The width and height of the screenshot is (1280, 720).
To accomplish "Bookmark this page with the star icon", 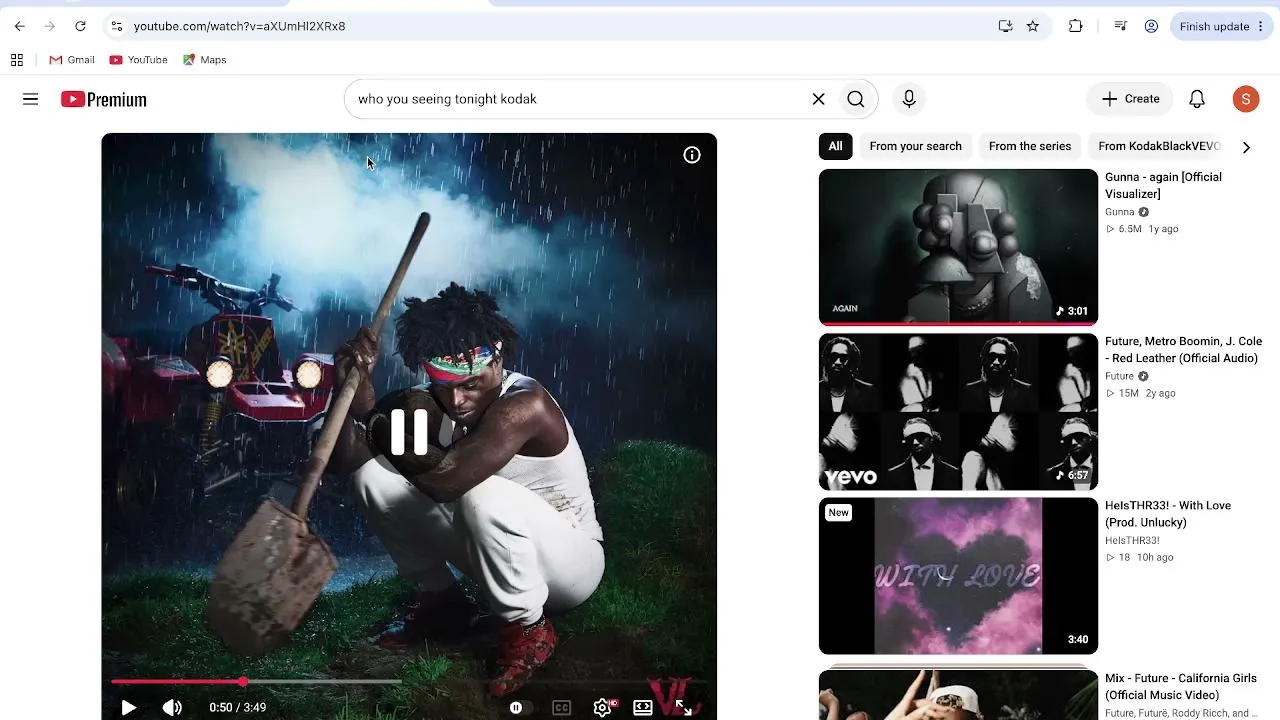I will coord(1033,26).
